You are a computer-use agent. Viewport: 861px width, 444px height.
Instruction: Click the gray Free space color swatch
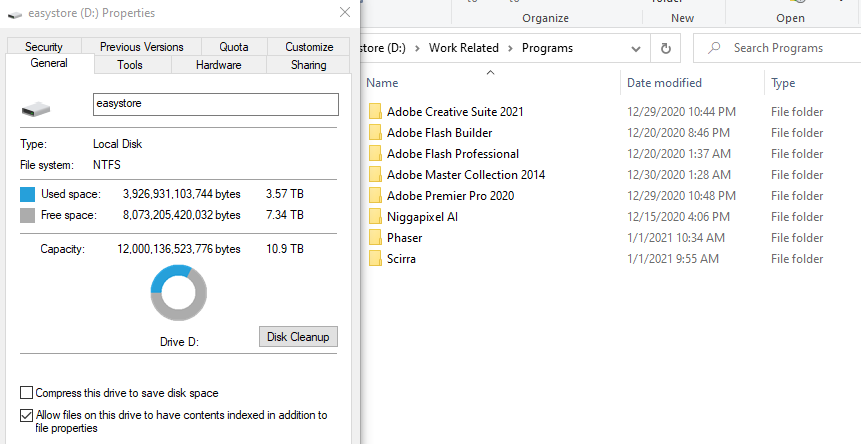pos(27,215)
